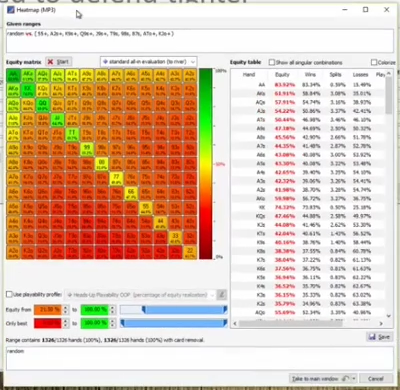Enable Use playability profile checkbox
This screenshot has height=390, width=400.
click(9, 294)
